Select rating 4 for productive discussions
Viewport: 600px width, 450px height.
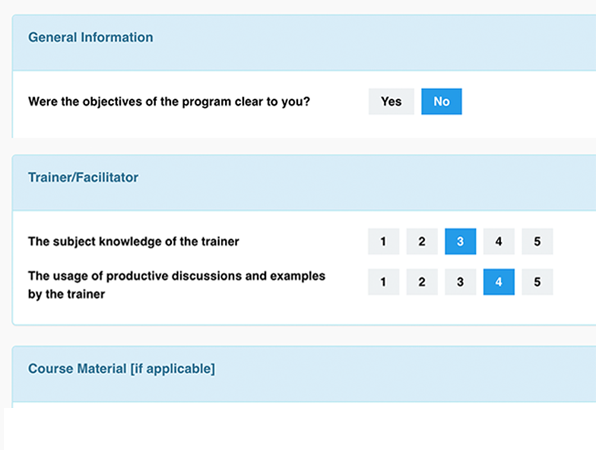tap(498, 282)
